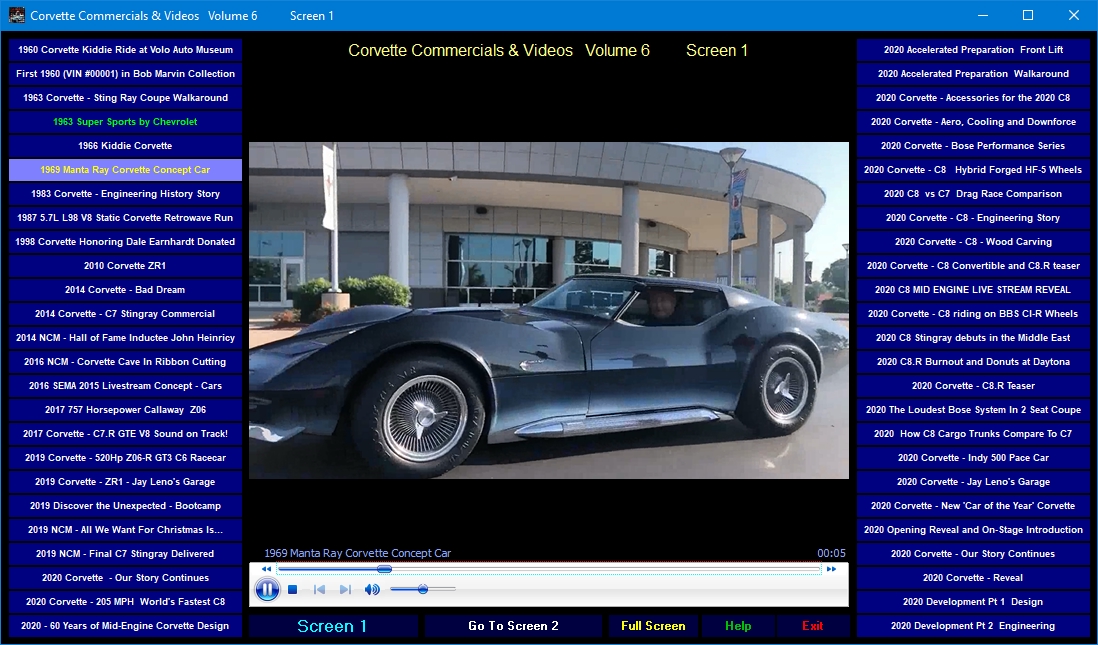The height and width of the screenshot is (645, 1098).
Task: Click the next track button
Action: point(345,590)
